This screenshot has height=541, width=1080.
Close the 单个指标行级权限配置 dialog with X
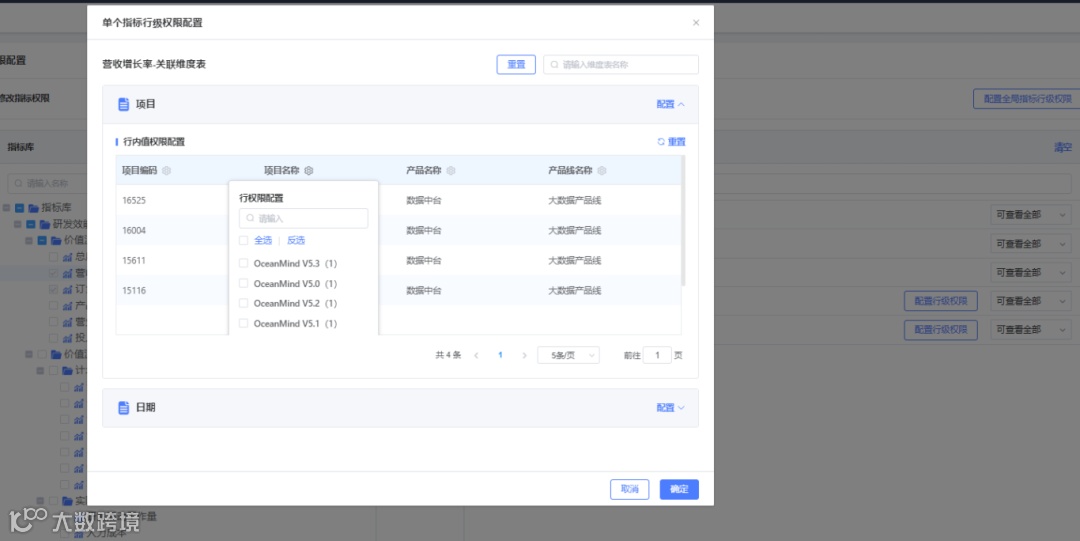pos(696,23)
